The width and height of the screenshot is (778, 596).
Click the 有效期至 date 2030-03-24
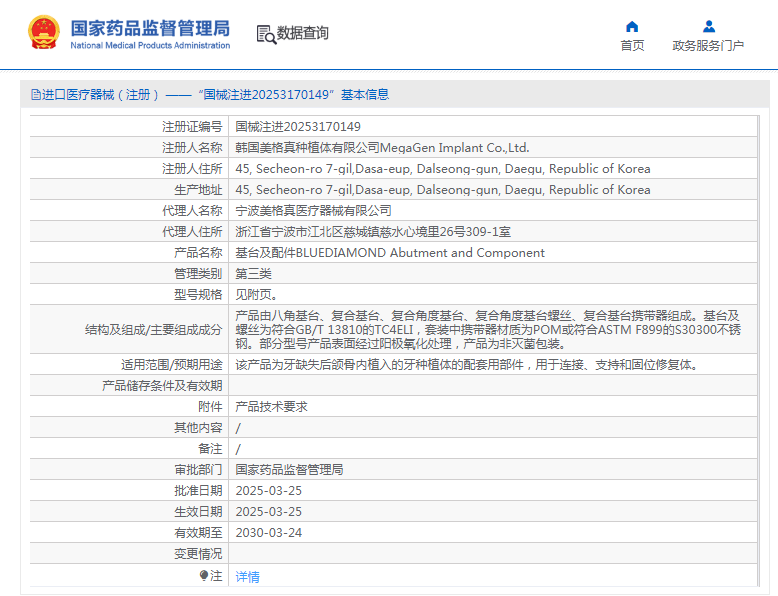pos(268,532)
